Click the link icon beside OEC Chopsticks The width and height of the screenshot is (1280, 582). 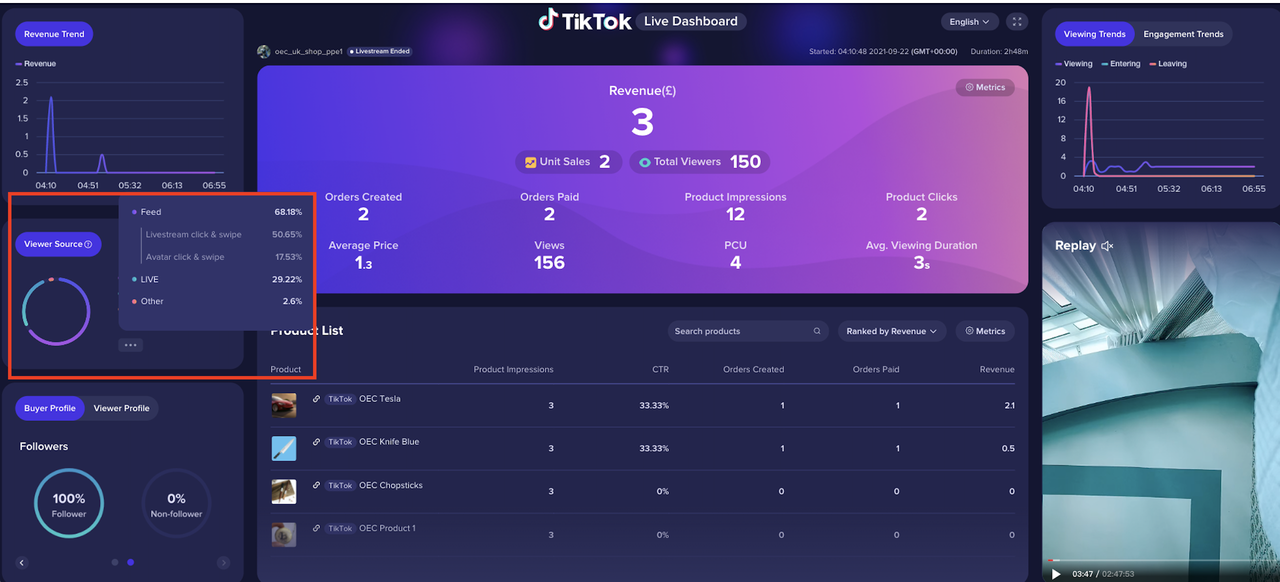tap(316, 485)
